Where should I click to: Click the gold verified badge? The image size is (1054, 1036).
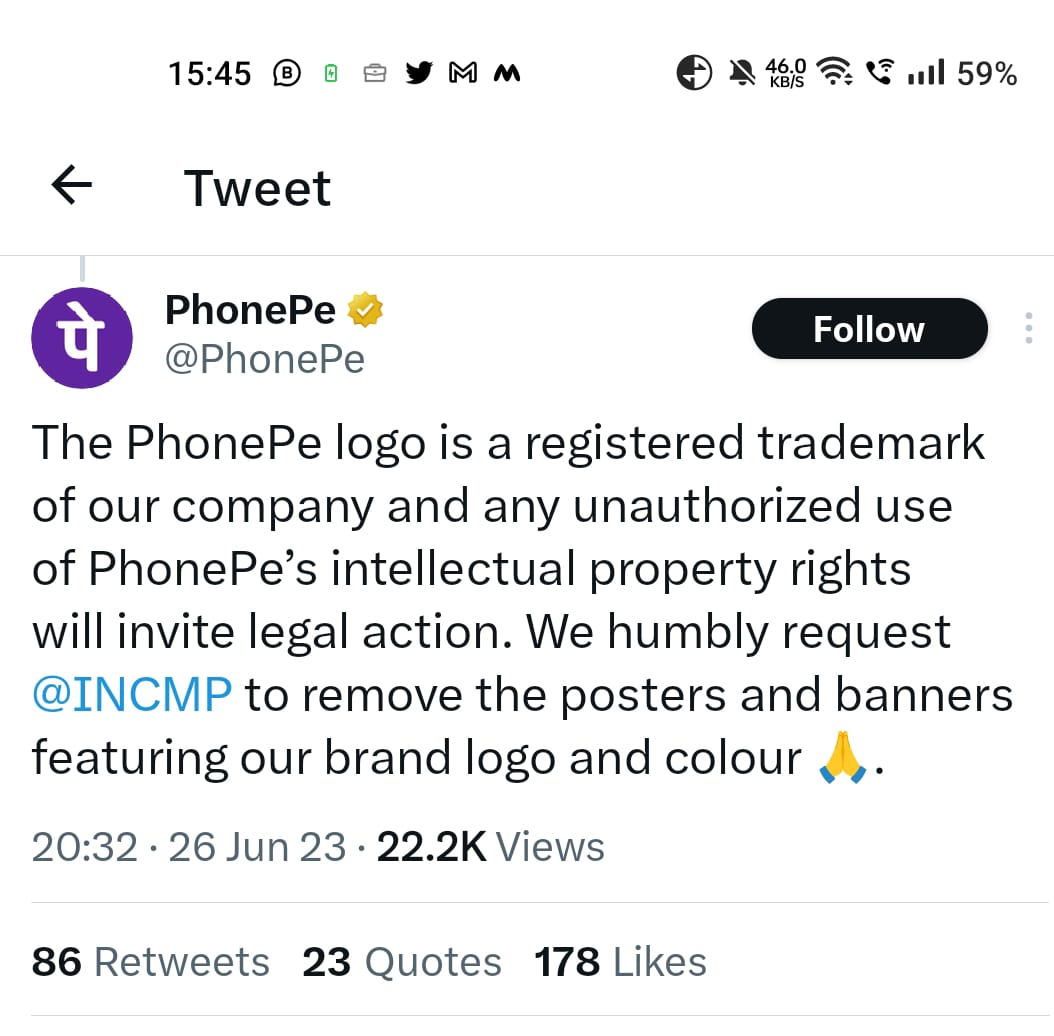click(x=366, y=311)
